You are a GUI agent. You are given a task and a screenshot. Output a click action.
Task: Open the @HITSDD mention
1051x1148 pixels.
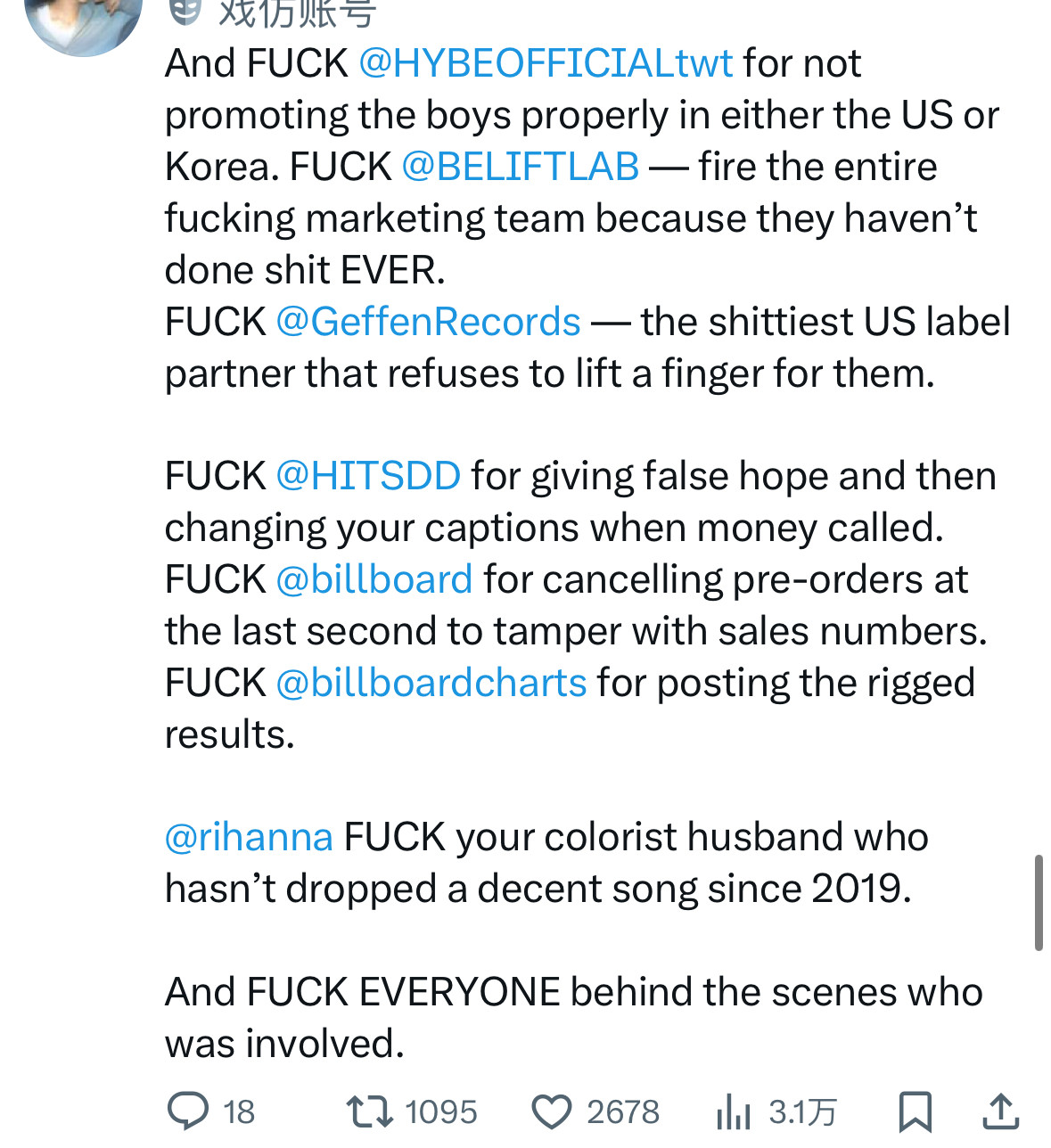(368, 476)
